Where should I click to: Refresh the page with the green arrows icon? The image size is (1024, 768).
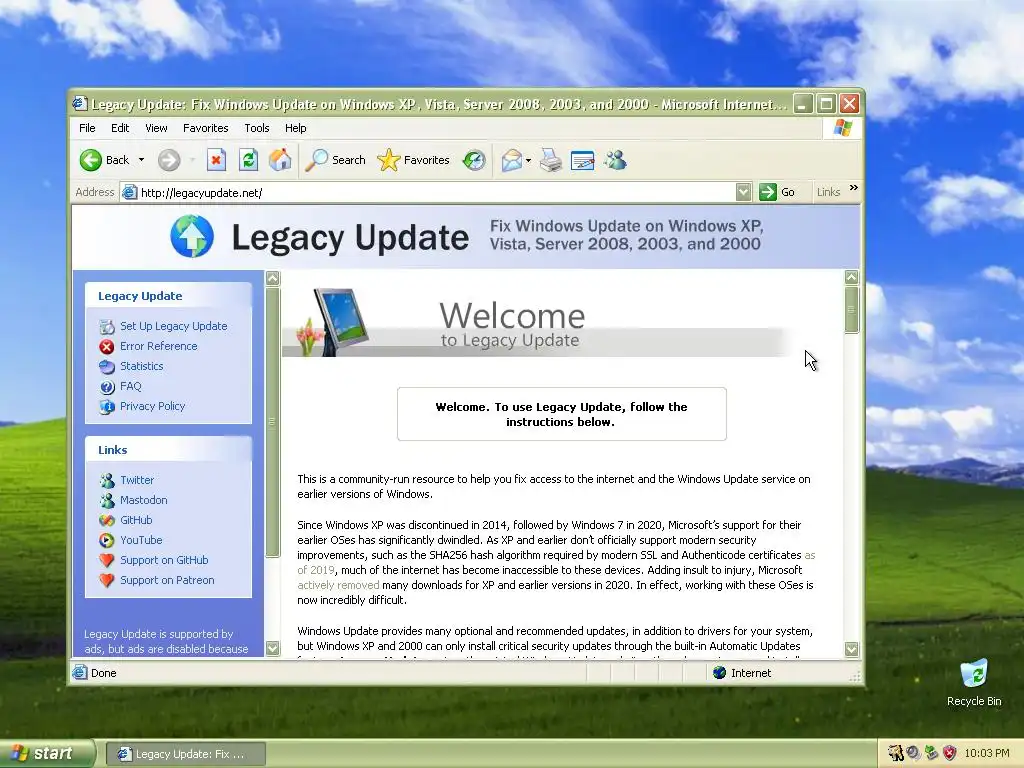pos(248,160)
